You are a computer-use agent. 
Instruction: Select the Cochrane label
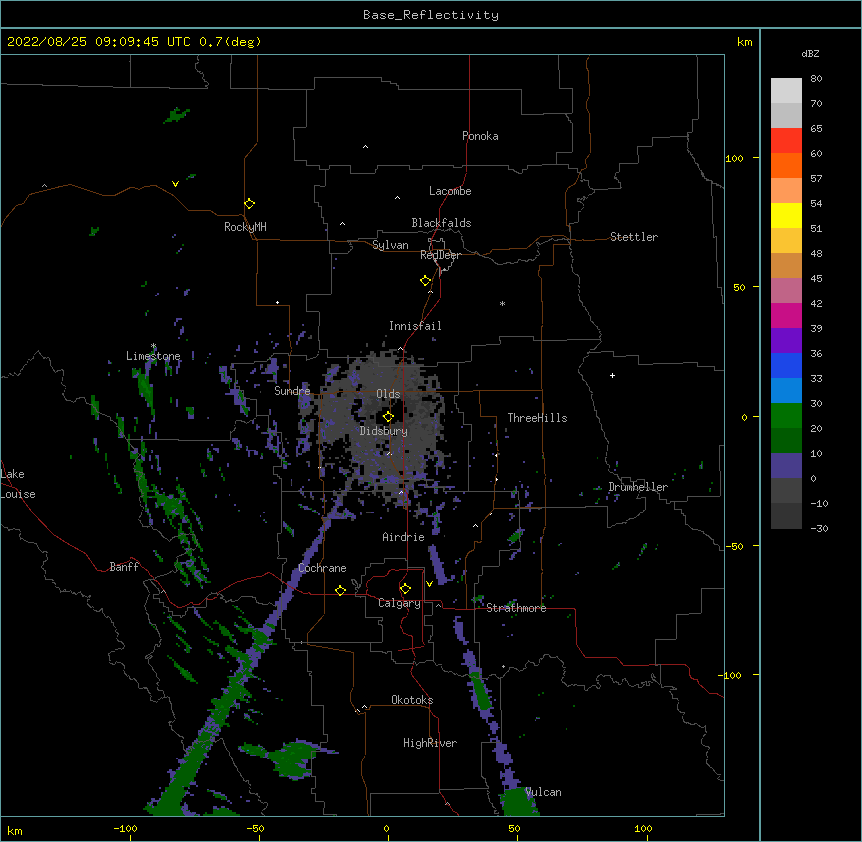(x=322, y=568)
